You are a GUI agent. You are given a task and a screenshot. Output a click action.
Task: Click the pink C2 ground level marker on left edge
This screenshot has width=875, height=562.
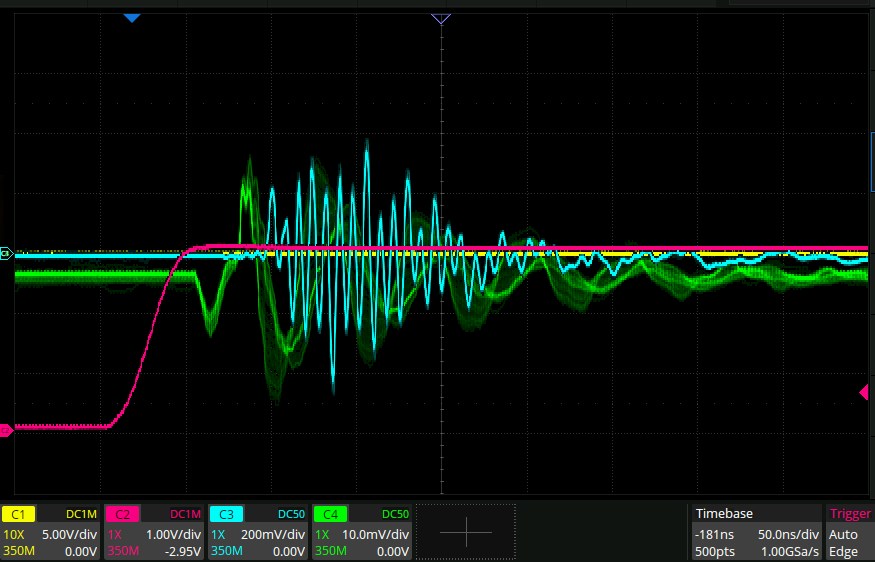[x=6, y=430]
